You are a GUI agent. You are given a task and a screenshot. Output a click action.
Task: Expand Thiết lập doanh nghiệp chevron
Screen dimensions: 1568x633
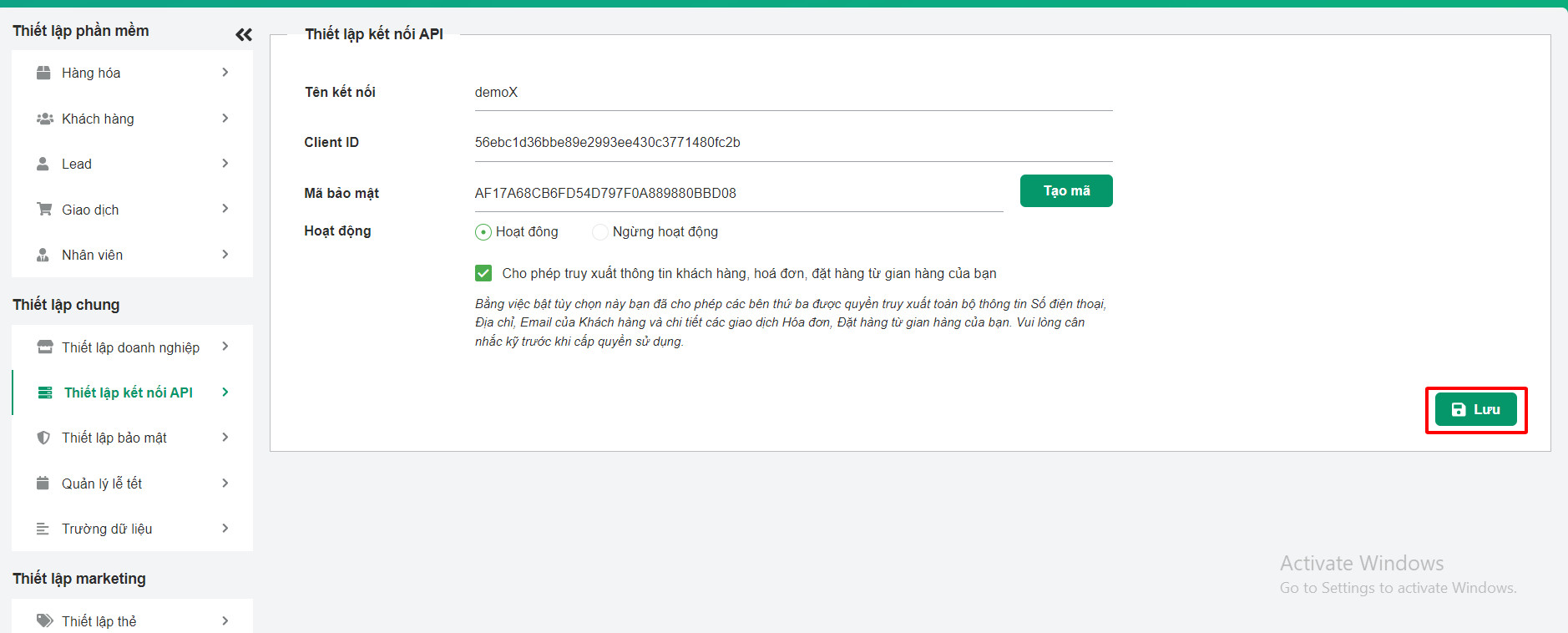click(225, 347)
